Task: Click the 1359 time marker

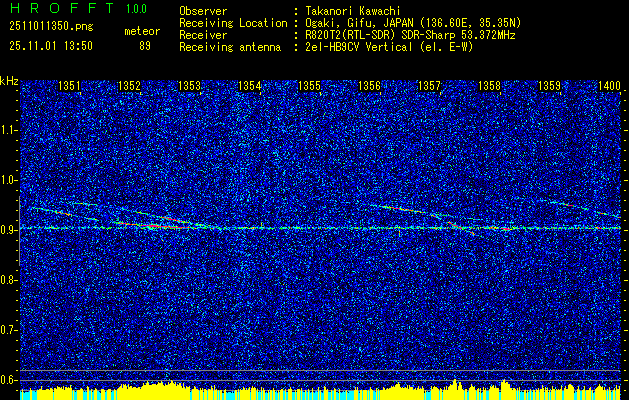Action: click(x=549, y=85)
